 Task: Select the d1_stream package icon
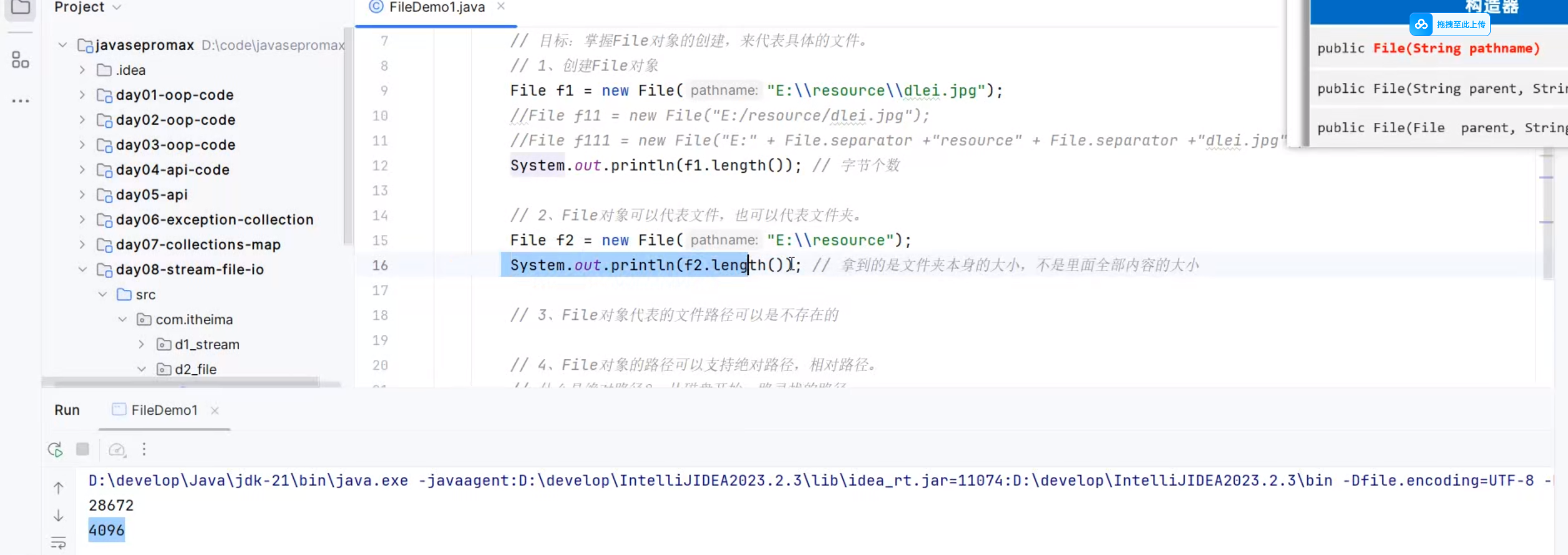point(163,344)
